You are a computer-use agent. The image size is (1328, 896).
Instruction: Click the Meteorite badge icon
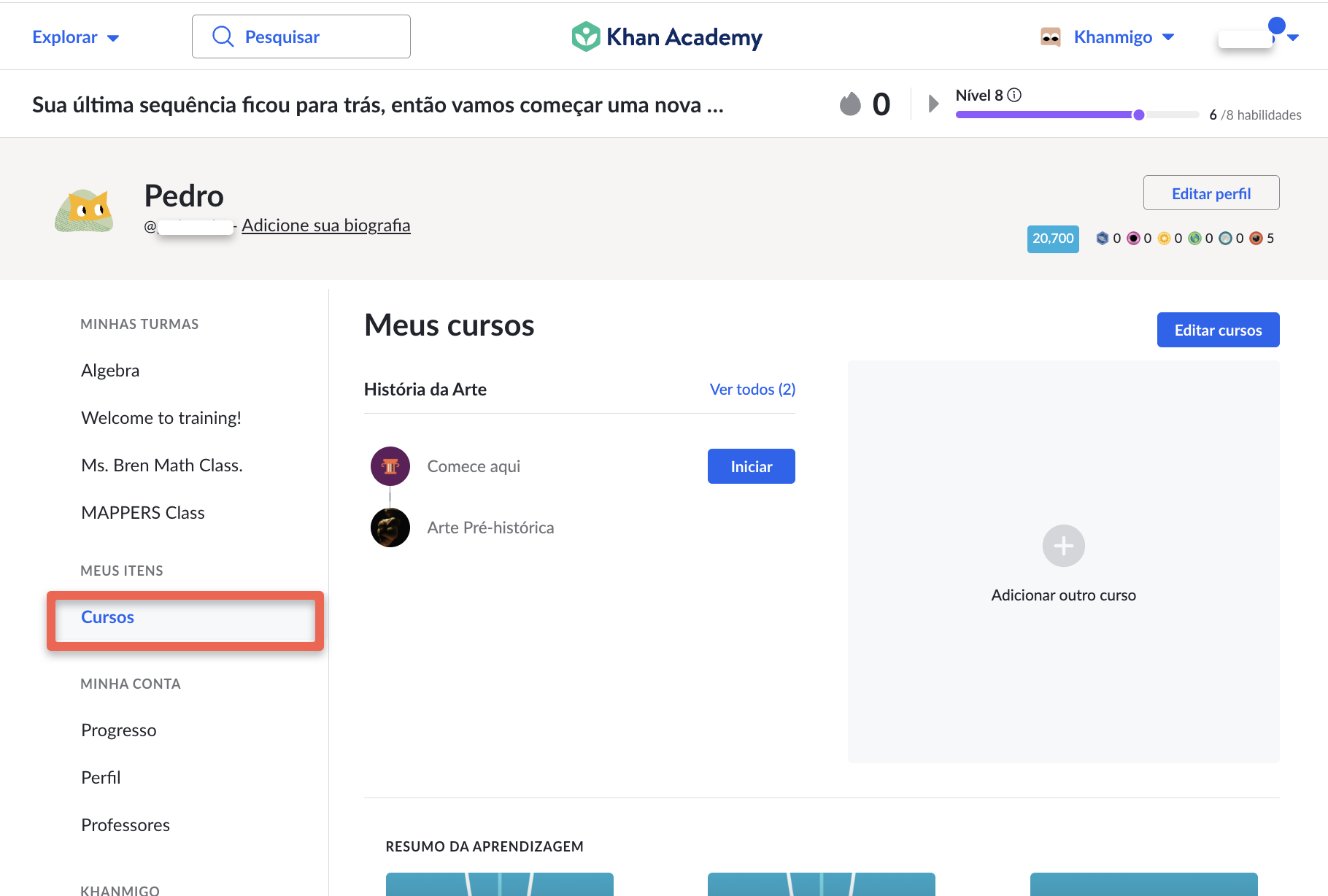click(x=1256, y=238)
